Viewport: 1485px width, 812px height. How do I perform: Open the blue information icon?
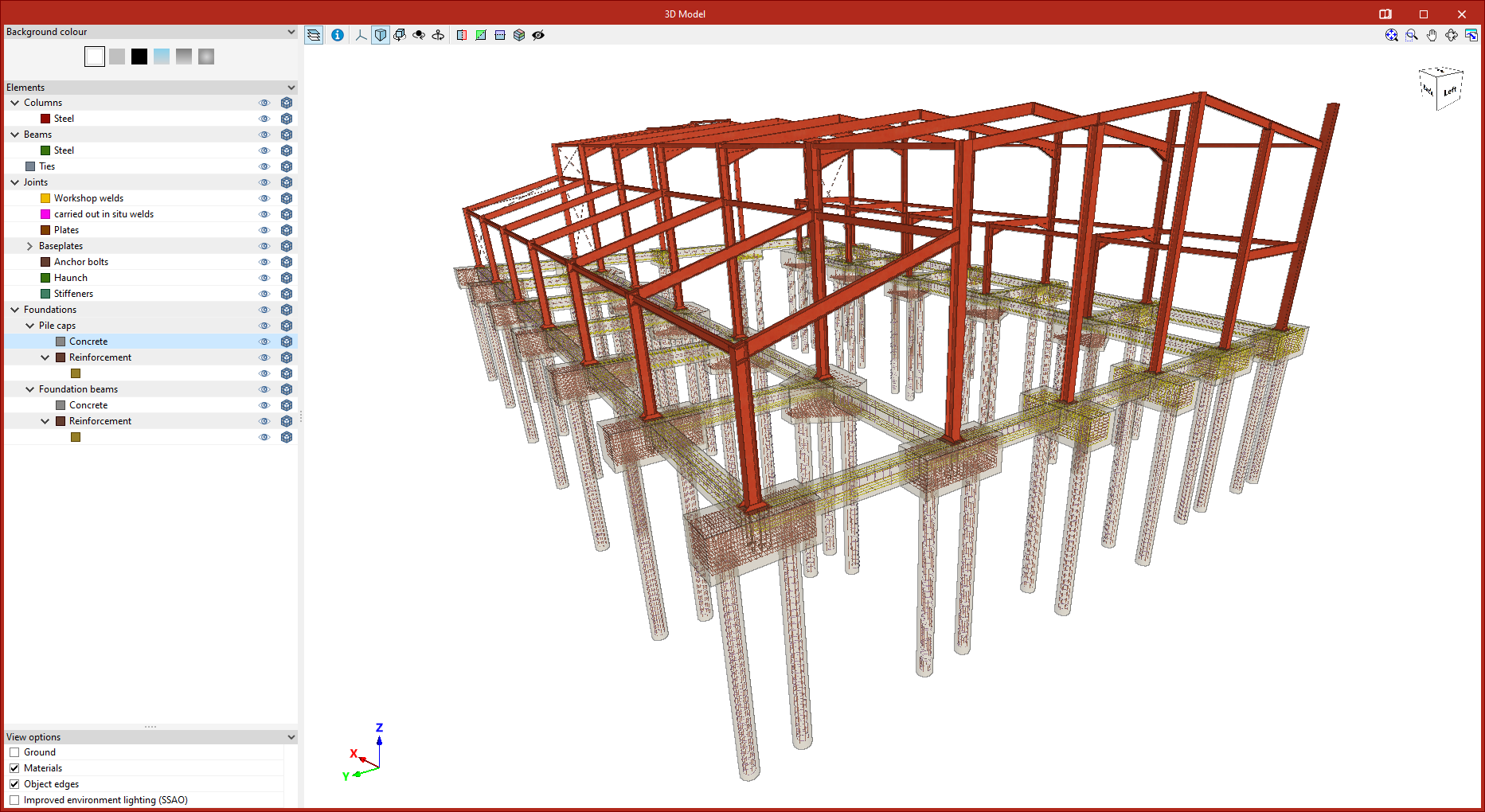338,35
